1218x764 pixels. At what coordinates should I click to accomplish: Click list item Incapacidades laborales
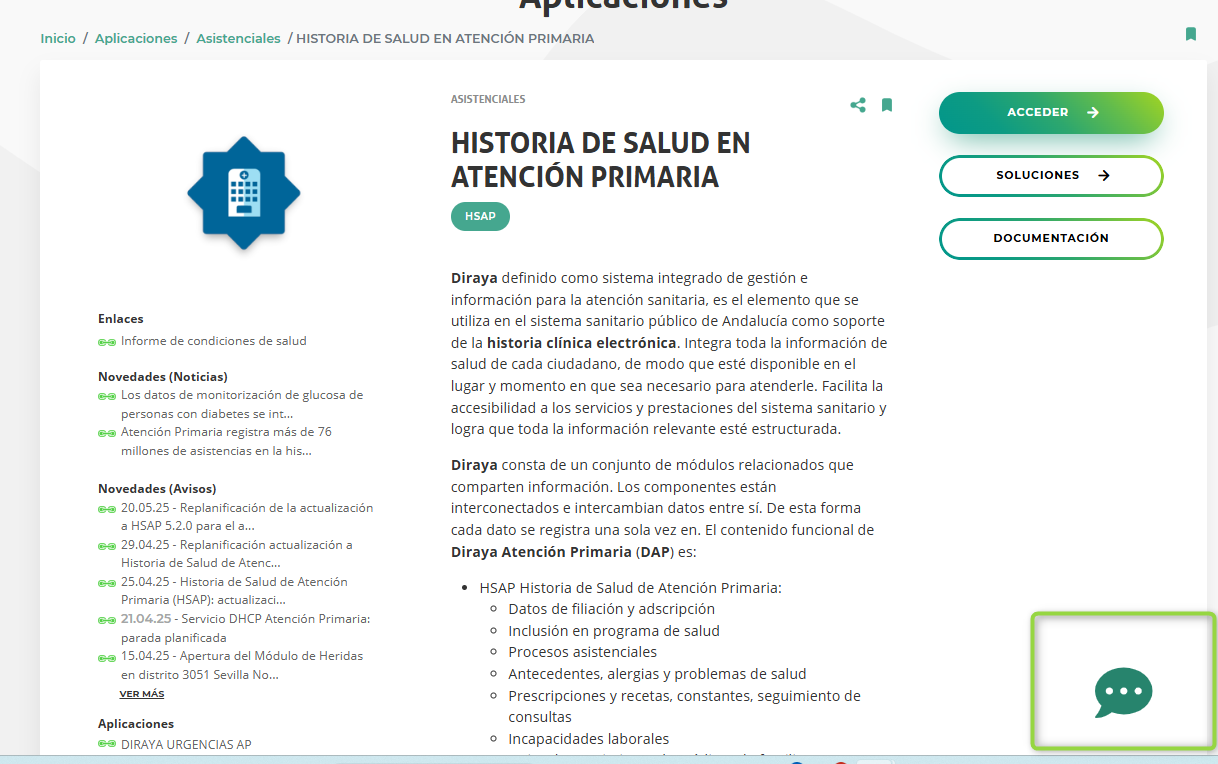pyautogui.click(x=589, y=739)
